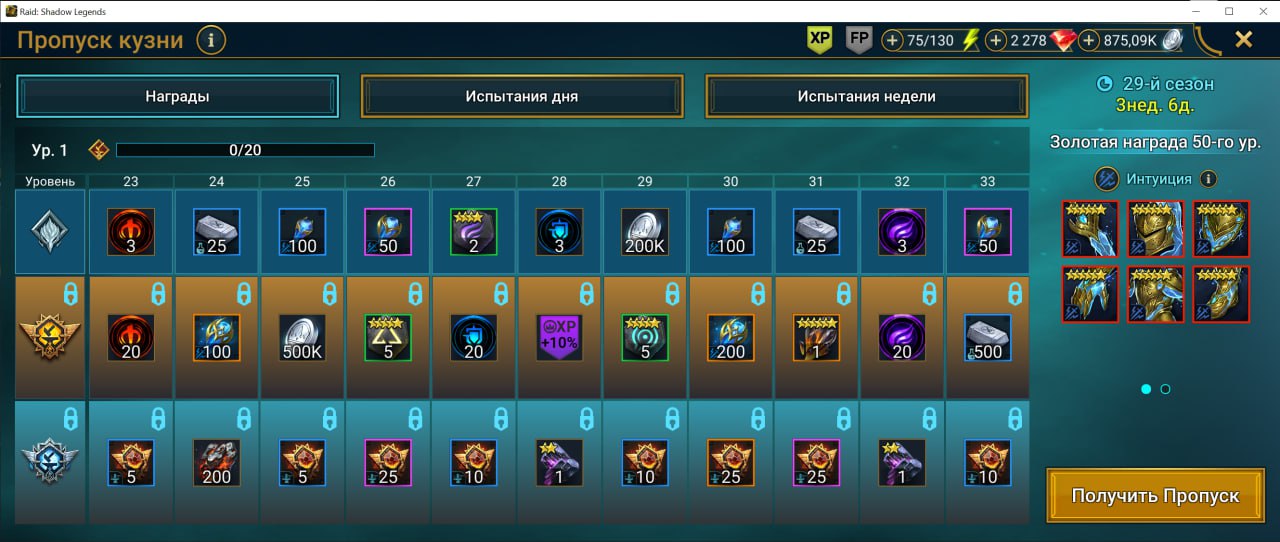
Task: Open the Награды tab
Action: tap(177, 97)
